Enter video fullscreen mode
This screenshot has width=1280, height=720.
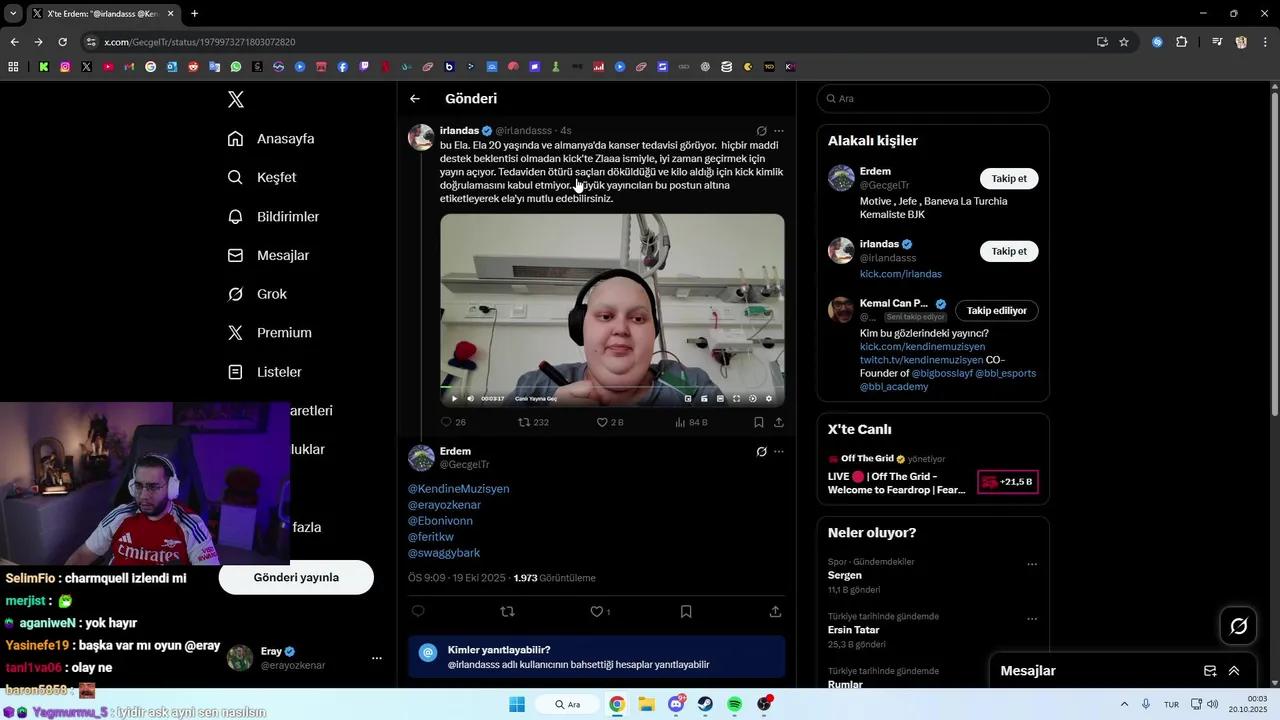coord(737,398)
